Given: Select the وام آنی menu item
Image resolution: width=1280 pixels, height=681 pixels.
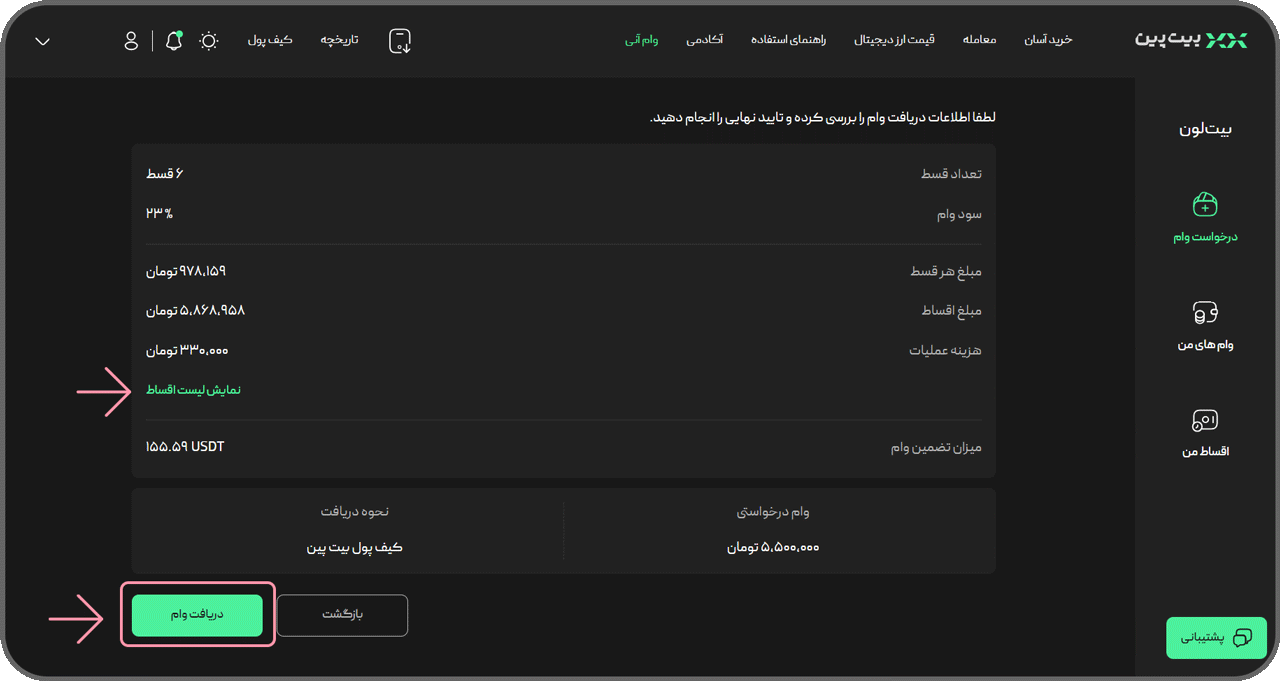Looking at the screenshot, I should [641, 40].
